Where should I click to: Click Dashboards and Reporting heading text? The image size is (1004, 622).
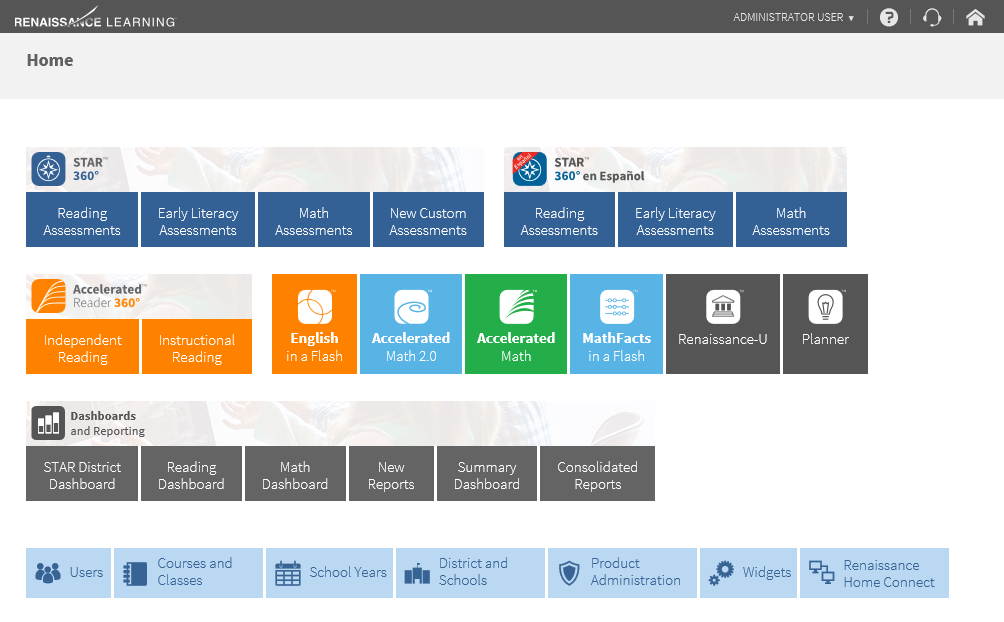pyautogui.click(x=108, y=423)
